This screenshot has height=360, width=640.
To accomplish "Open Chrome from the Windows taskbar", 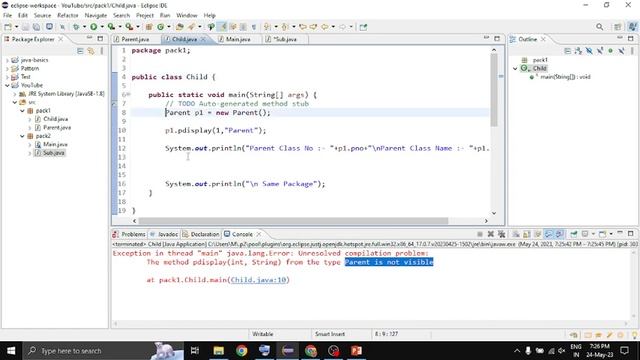I will 242,351.
